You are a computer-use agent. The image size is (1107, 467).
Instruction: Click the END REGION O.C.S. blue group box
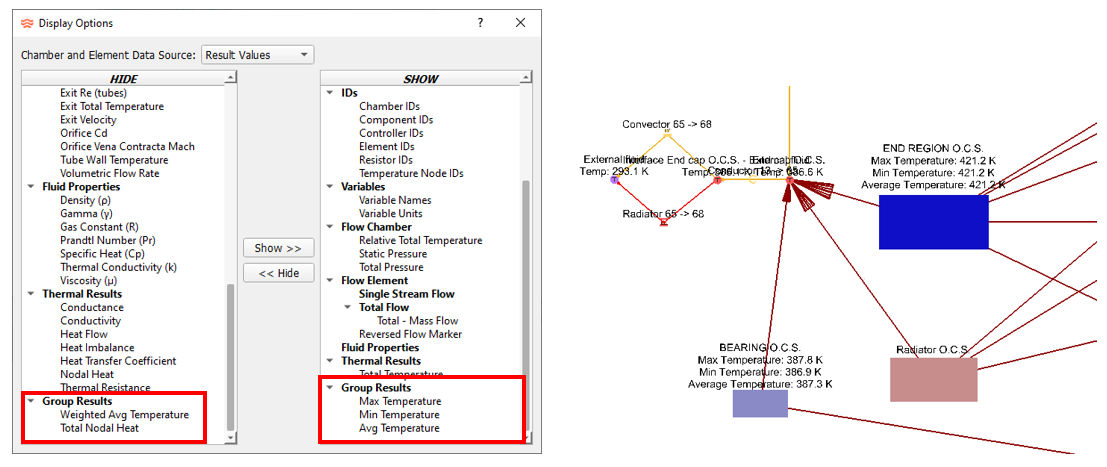coord(933,222)
